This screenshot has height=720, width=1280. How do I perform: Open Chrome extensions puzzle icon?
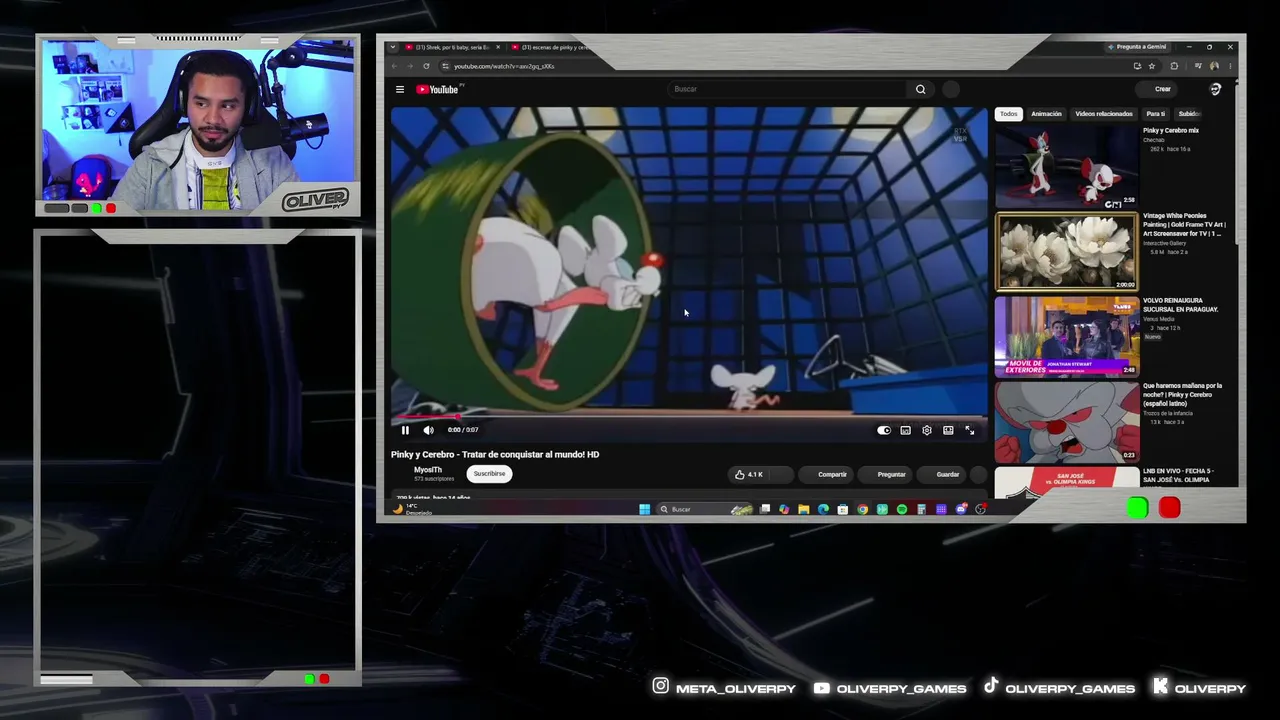1174,66
